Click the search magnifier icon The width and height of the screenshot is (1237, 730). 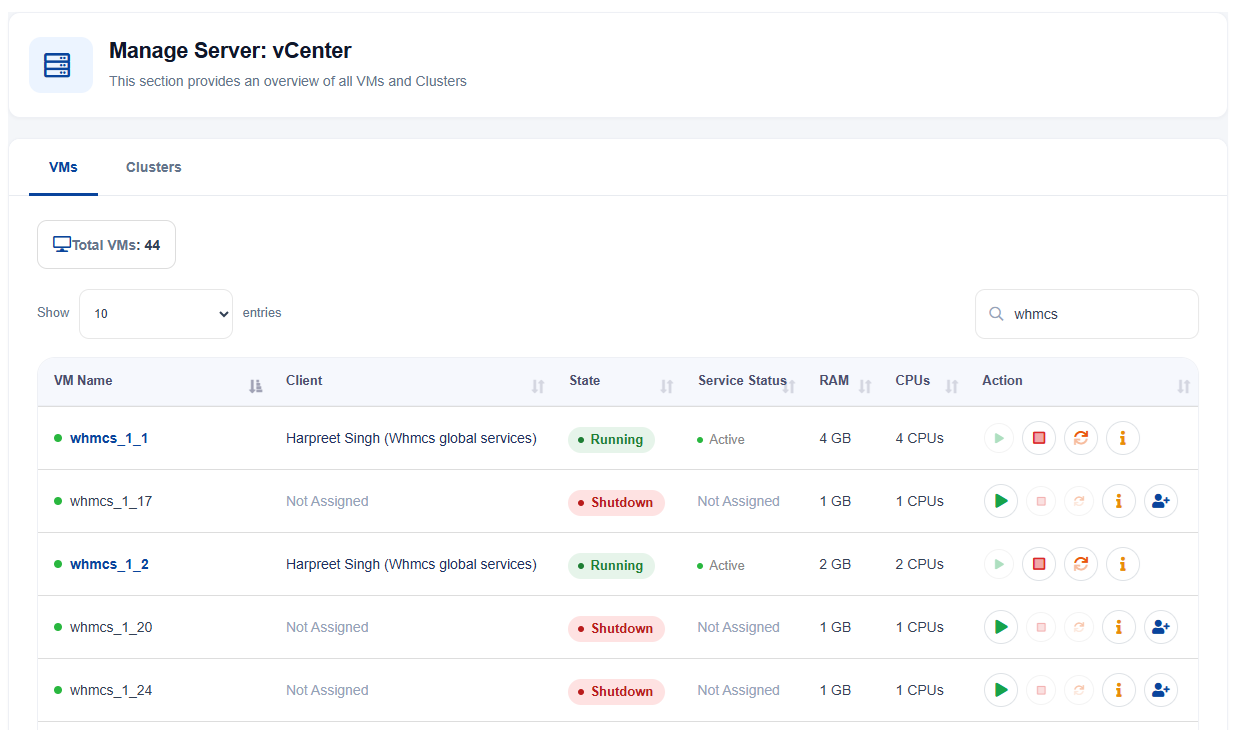(996, 314)
